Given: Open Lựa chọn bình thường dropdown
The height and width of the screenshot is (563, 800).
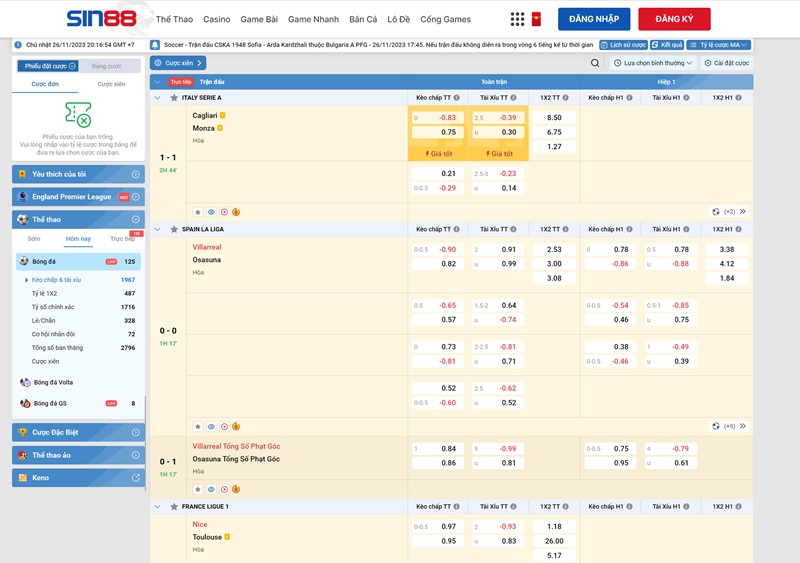Looking at the screenshot, I should point(653,63).
